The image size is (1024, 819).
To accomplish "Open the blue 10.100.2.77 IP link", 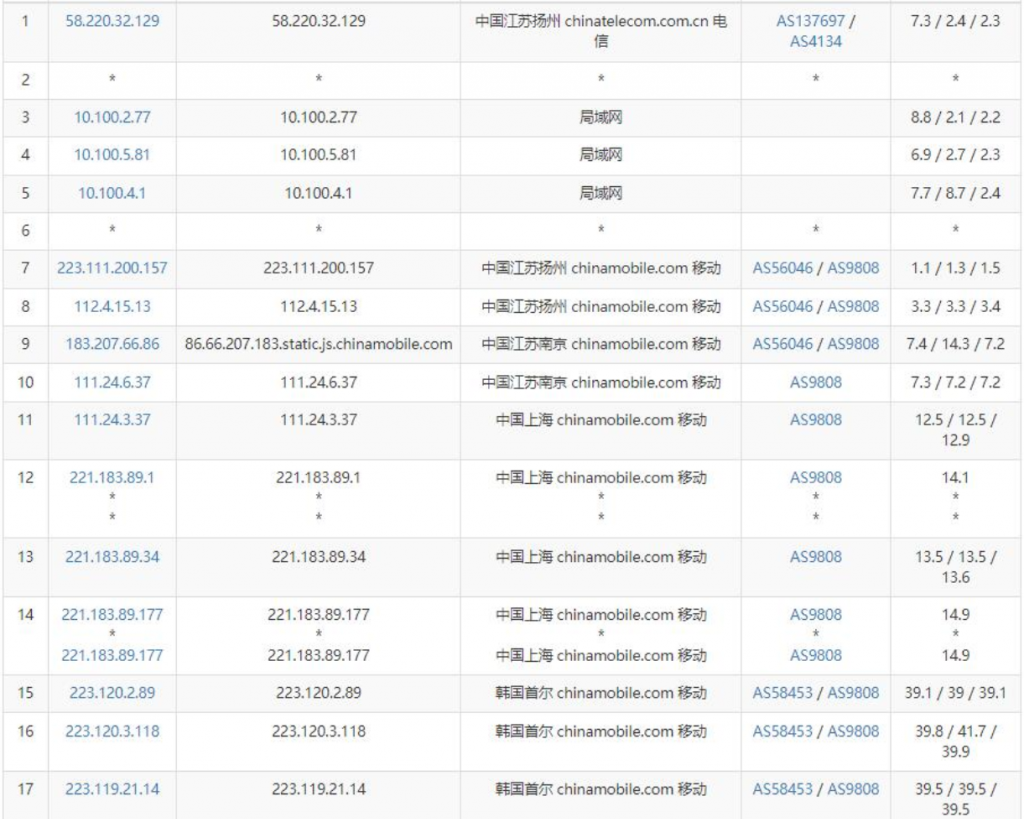I will pos(112,117).
